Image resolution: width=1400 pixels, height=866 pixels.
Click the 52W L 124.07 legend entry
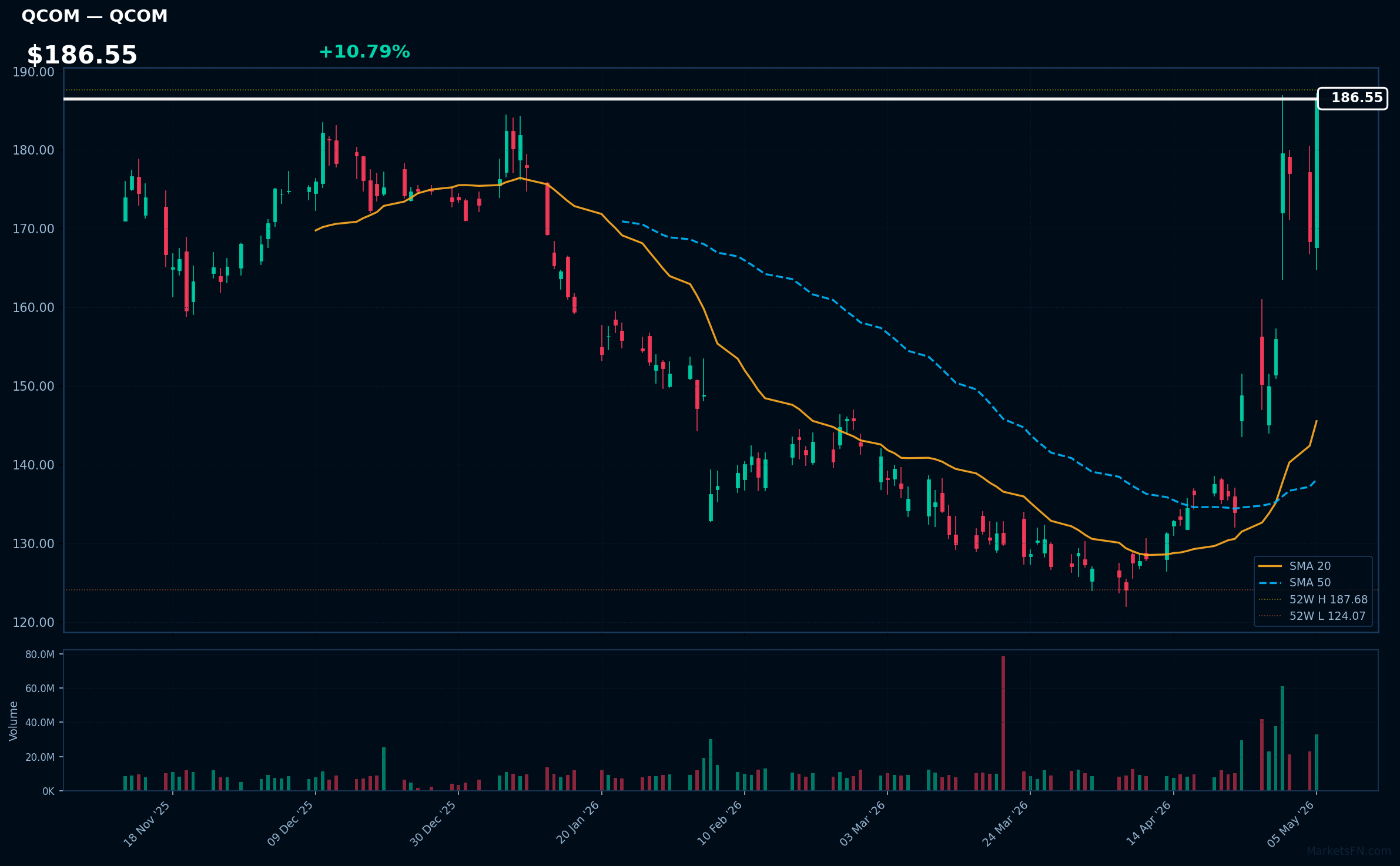point(1312,616)
